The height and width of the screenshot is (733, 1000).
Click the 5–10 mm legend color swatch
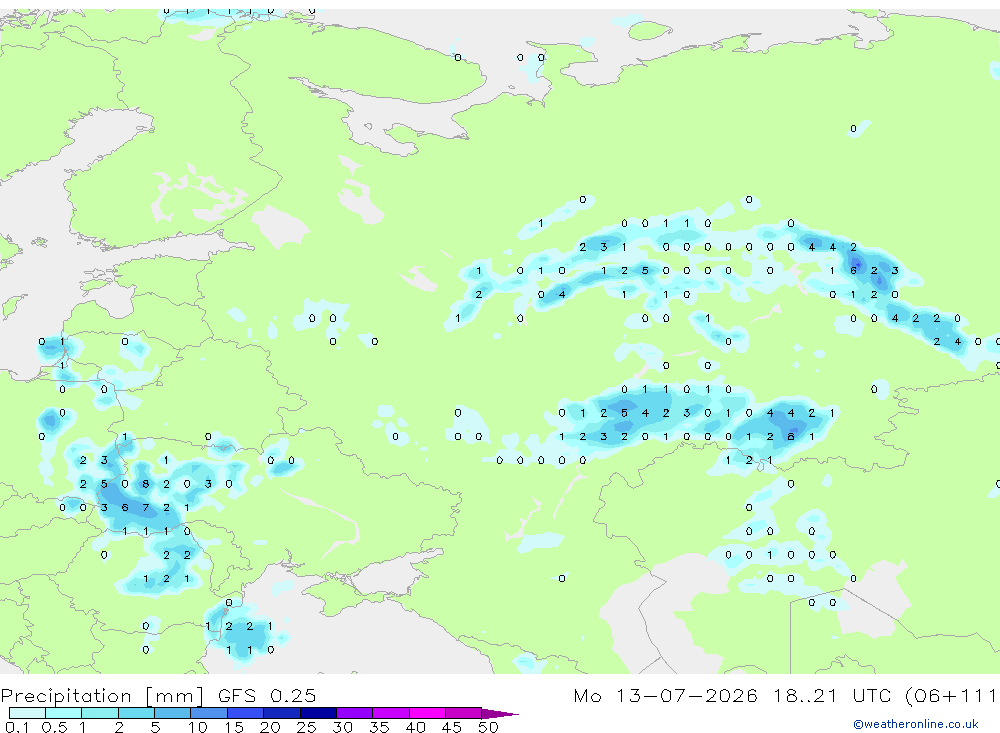pyautogui.click(x=172, y=713)
